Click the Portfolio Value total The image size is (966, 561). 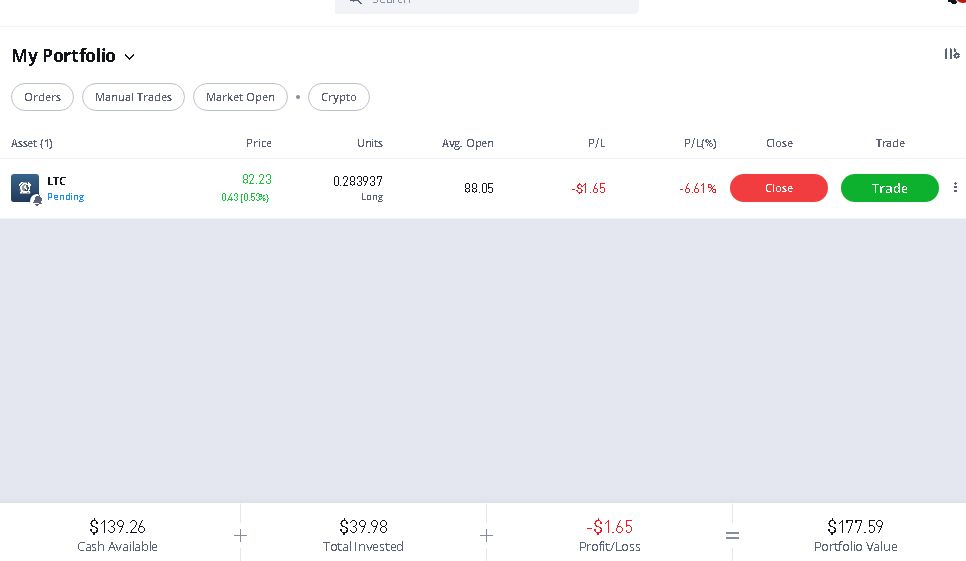pyautogui.click(x=855, y=535)
